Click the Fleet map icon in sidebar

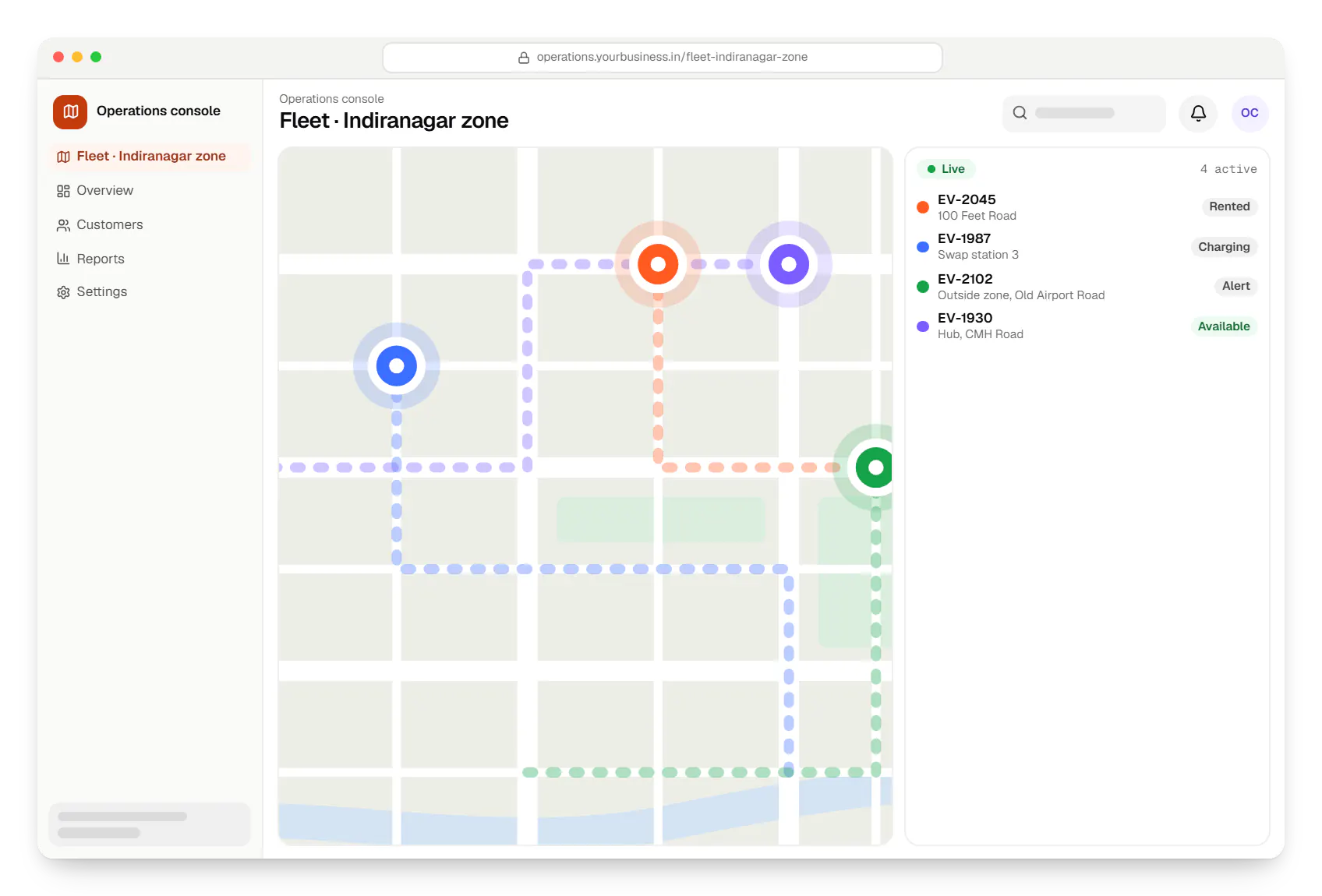tap(63, 157)
